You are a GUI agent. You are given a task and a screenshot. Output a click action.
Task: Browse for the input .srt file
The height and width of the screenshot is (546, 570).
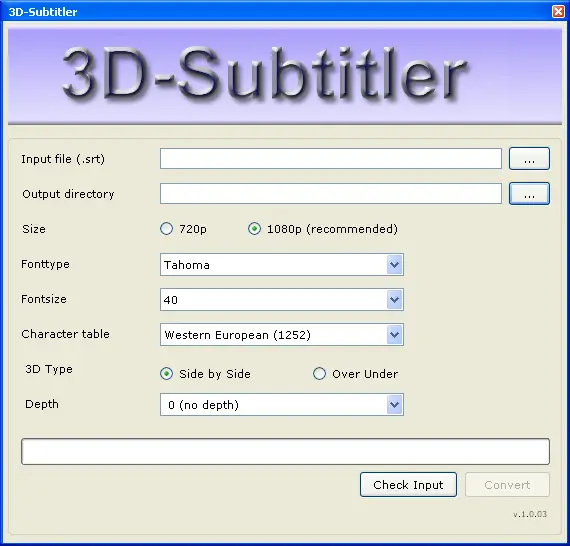point(529,158)
